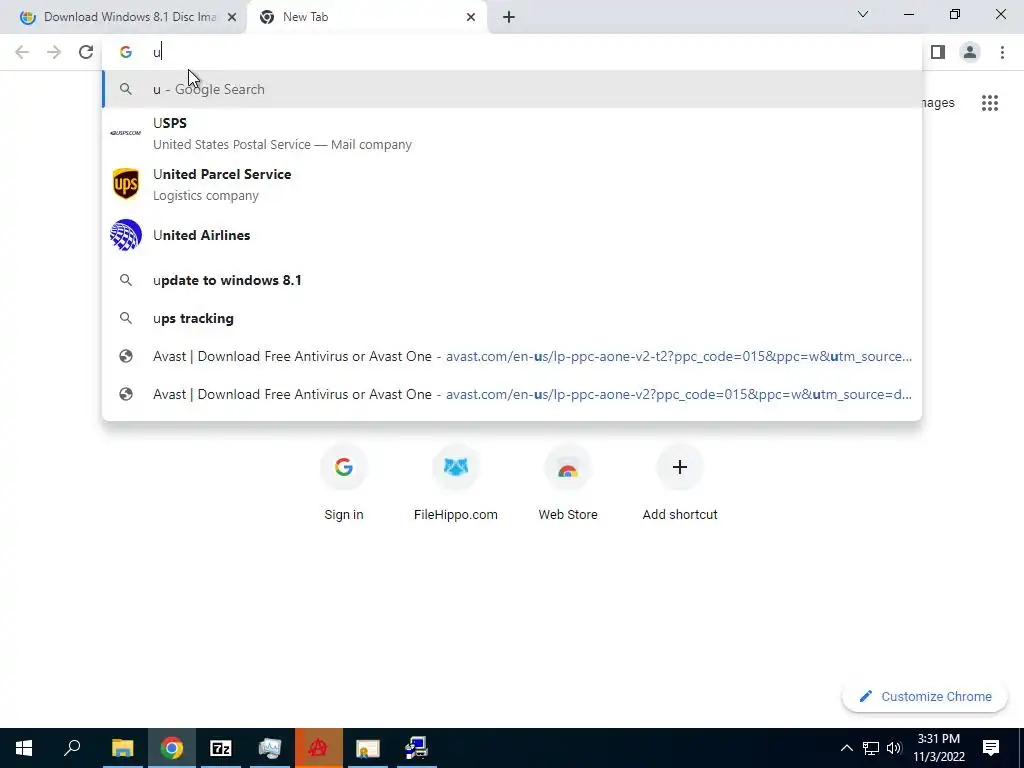Select the active New Tab tab
1024x768 pixels.
coord(367,17)
